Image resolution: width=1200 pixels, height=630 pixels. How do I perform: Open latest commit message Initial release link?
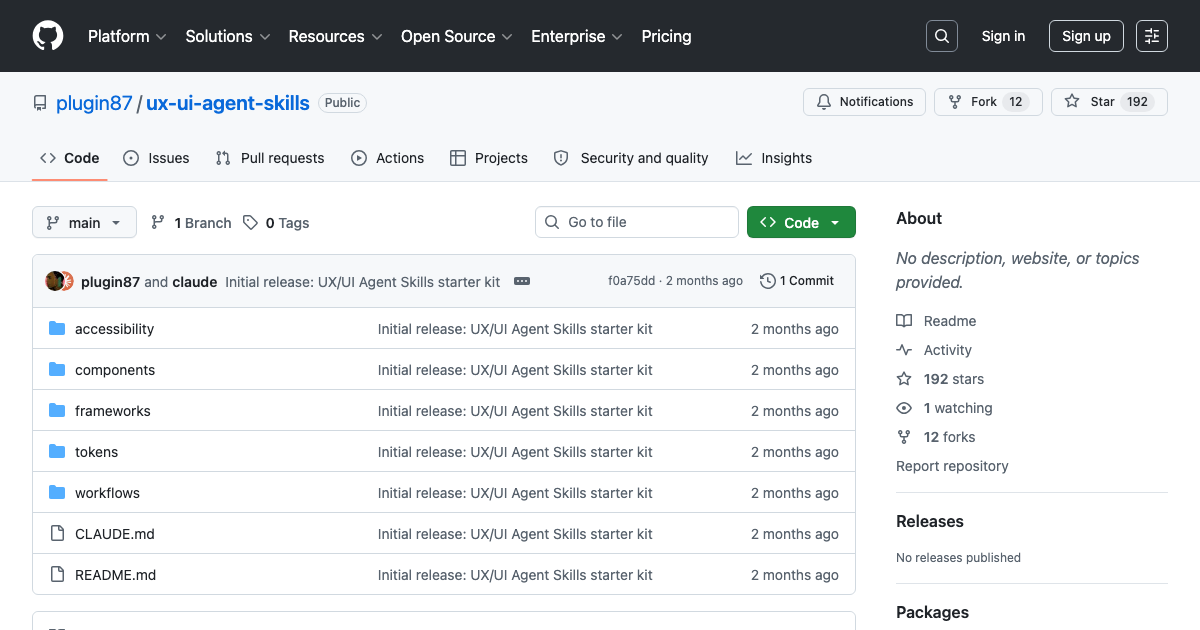point(362,282)
